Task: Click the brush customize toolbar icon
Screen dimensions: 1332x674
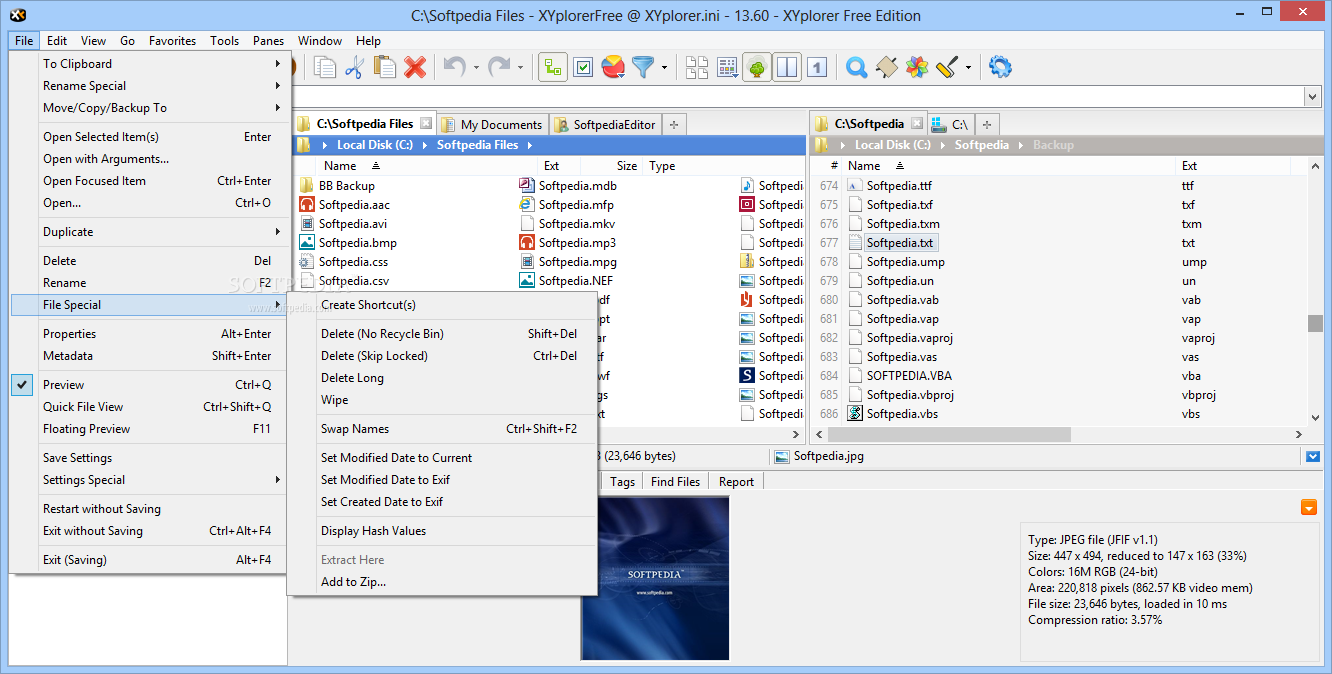Action: [x=947, y=67]
